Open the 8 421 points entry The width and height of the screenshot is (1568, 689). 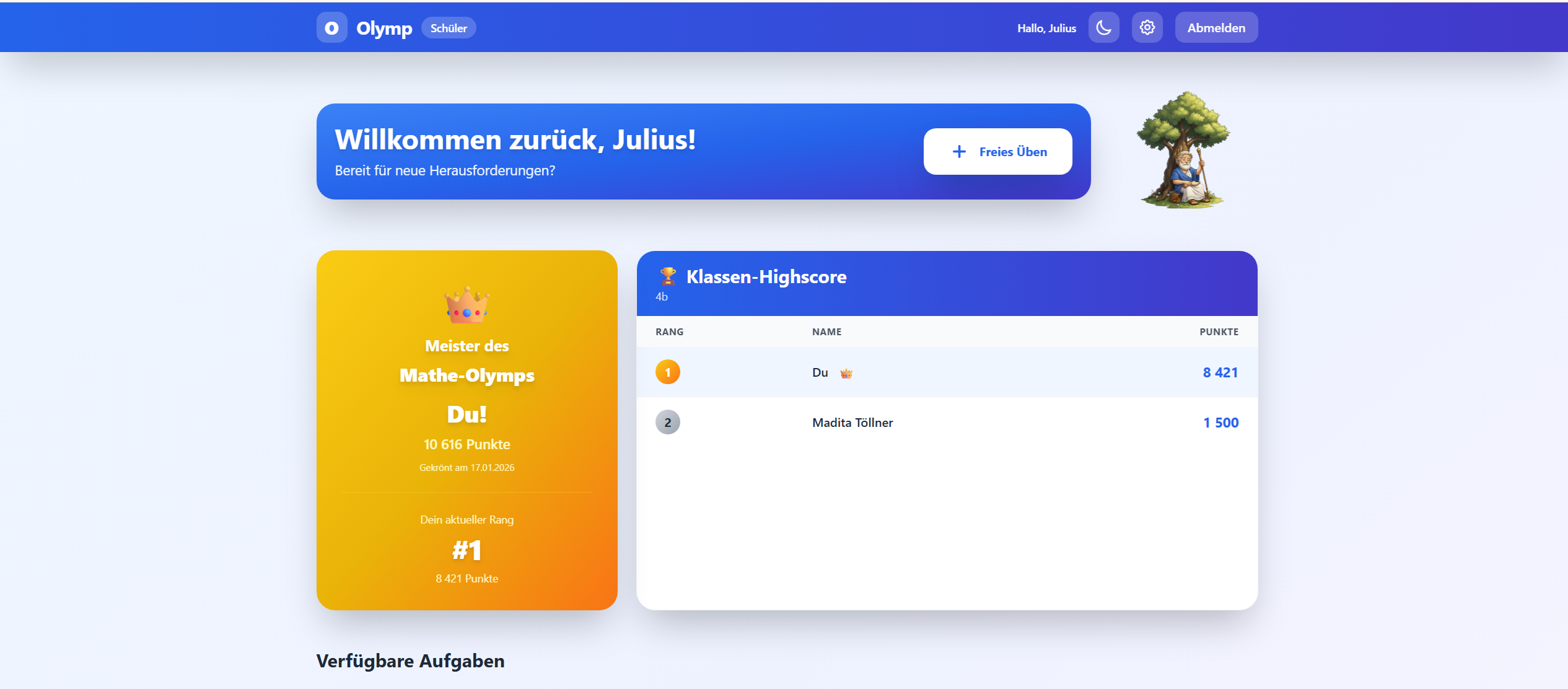[1220, 372]
